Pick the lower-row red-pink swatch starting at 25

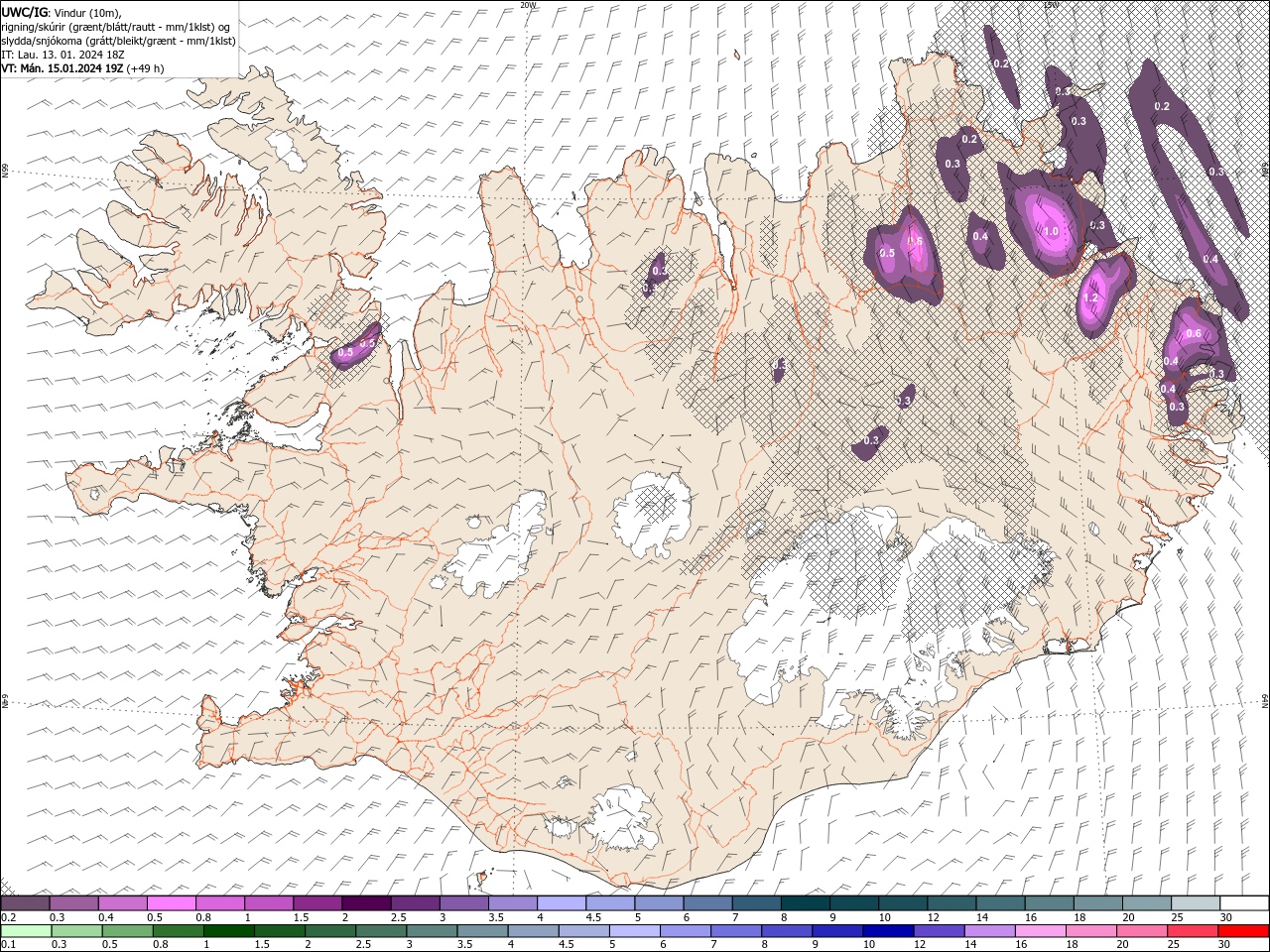[x=1191, y=931]
